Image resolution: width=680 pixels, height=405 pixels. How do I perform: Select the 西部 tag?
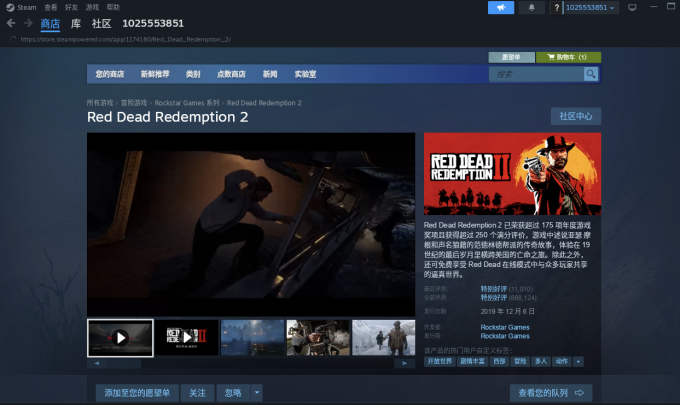coord(499,361)
